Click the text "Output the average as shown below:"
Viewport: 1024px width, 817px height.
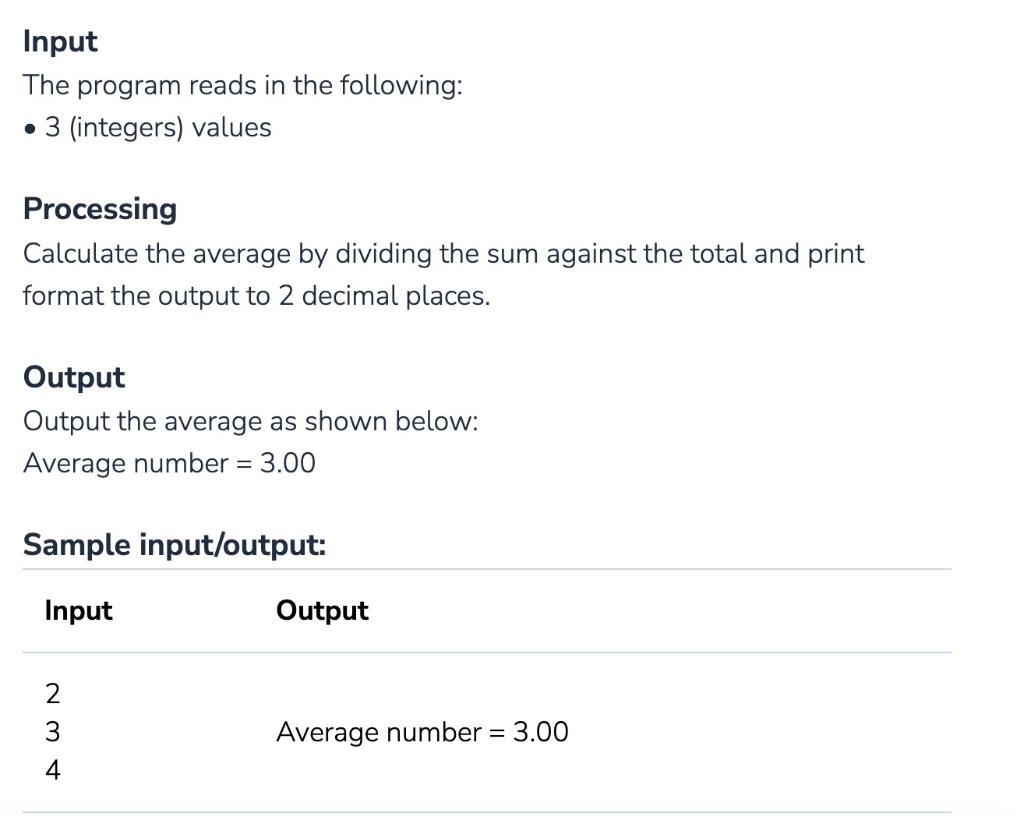pyautogui.click(x=251, y=422)
